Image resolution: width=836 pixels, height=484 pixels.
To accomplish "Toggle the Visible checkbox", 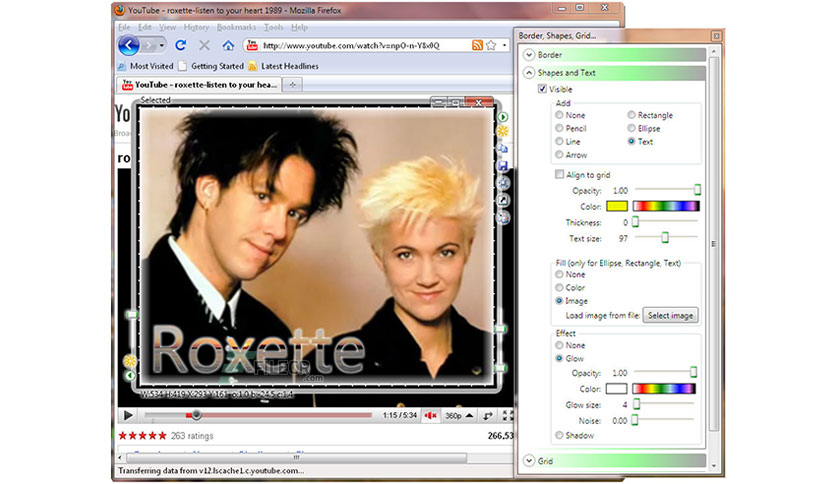I will (542, 89).
